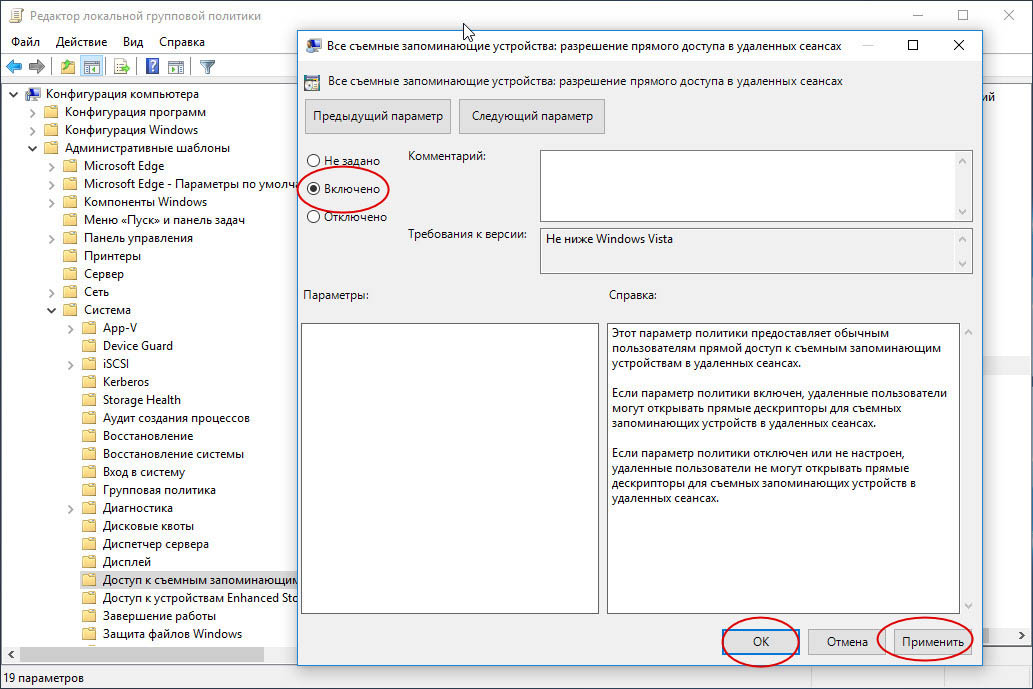The height and width of the screenshot is (689, 1033).
Task: Select the Не задано radio button
Action: point(314,161)
